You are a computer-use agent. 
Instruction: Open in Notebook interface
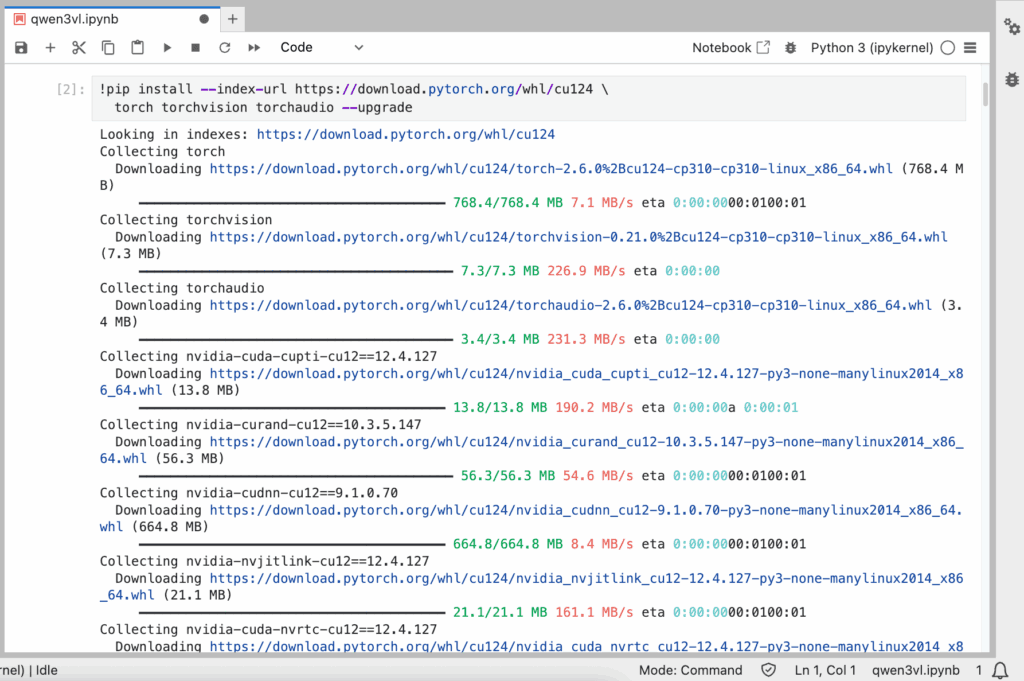pyautogui.click(x=731, y=47)
